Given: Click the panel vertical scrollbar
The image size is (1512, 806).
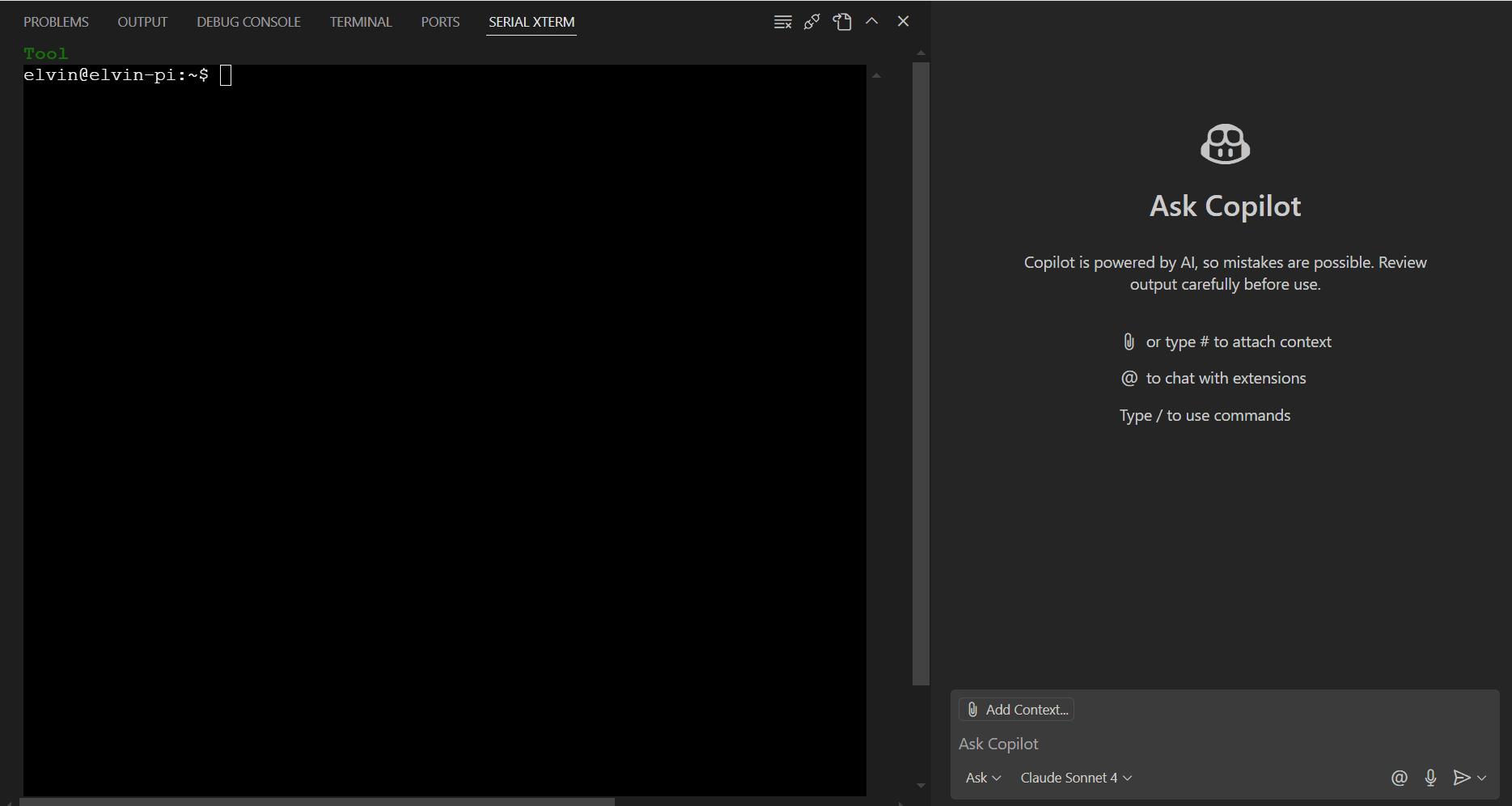Looking at the screenshot, I should tap(921, 374).
